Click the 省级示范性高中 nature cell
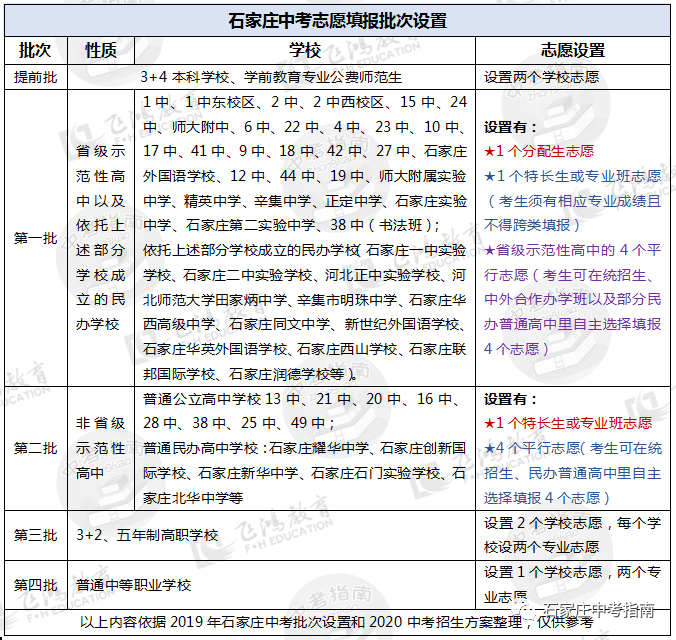The width and height of the screenshot is (676, 640). tap(101, 238)
